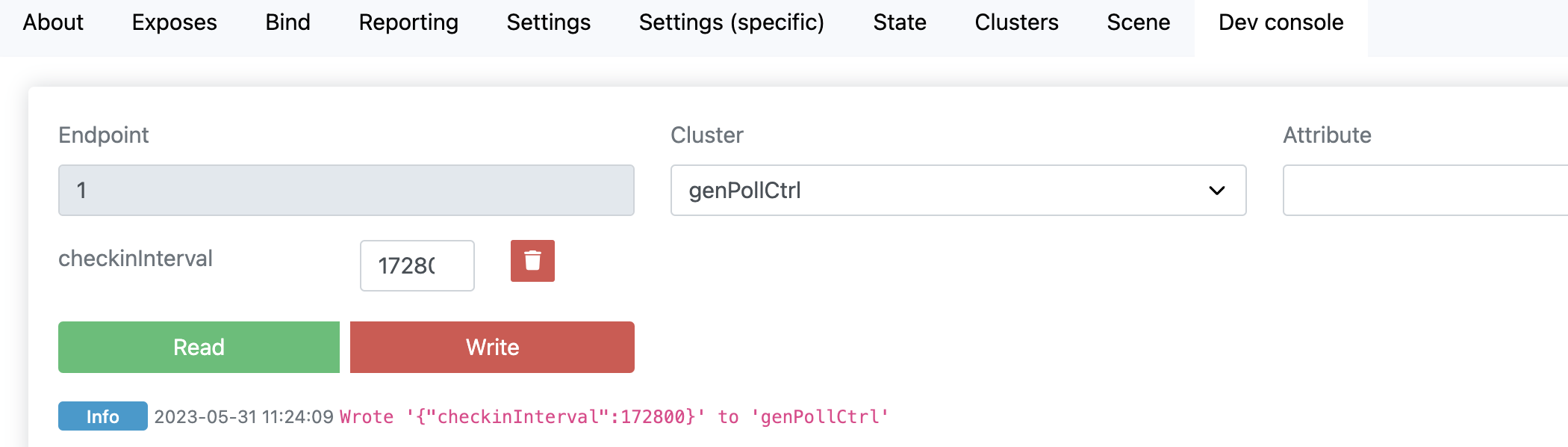This screenshot has height=447, width=1568.
Task: Click the empty Attribute input field
Action: coord(1425,191)
